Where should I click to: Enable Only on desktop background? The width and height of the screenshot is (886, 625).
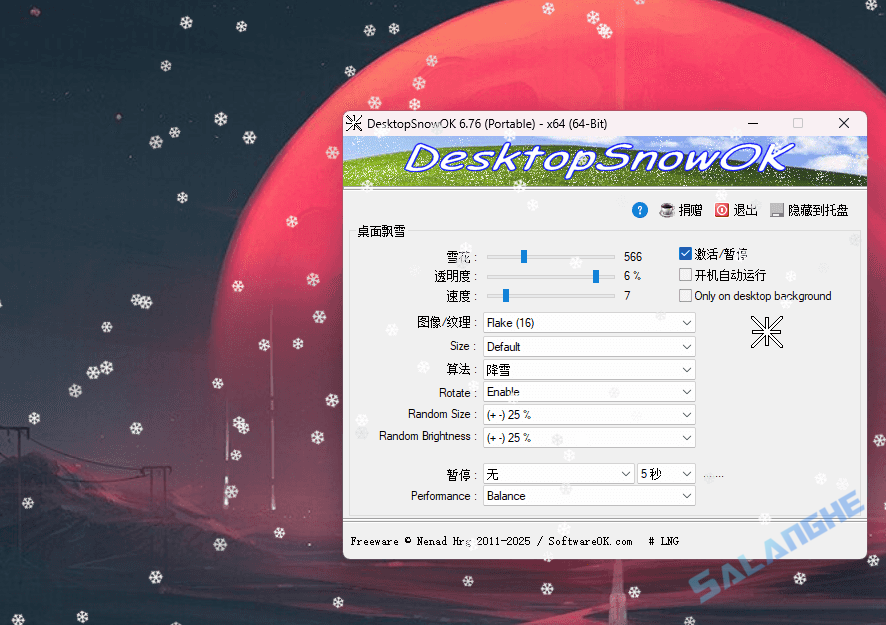(684, 295)
